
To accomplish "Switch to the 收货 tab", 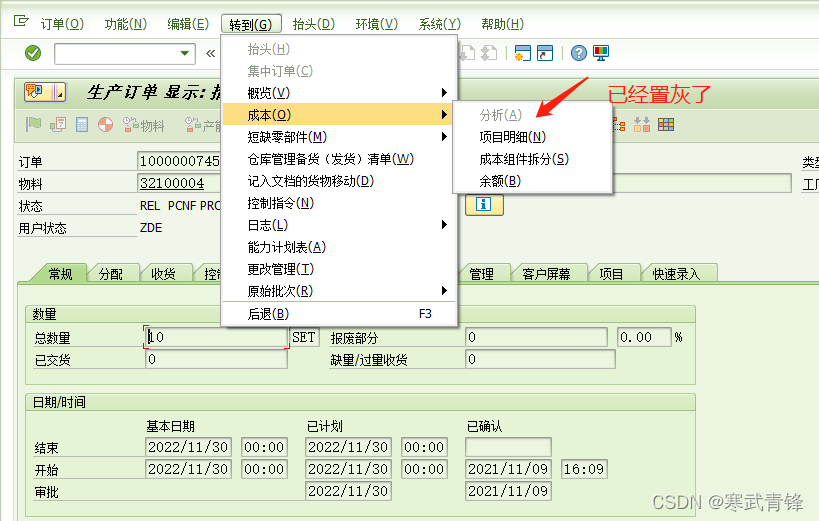I will [163, 274].
